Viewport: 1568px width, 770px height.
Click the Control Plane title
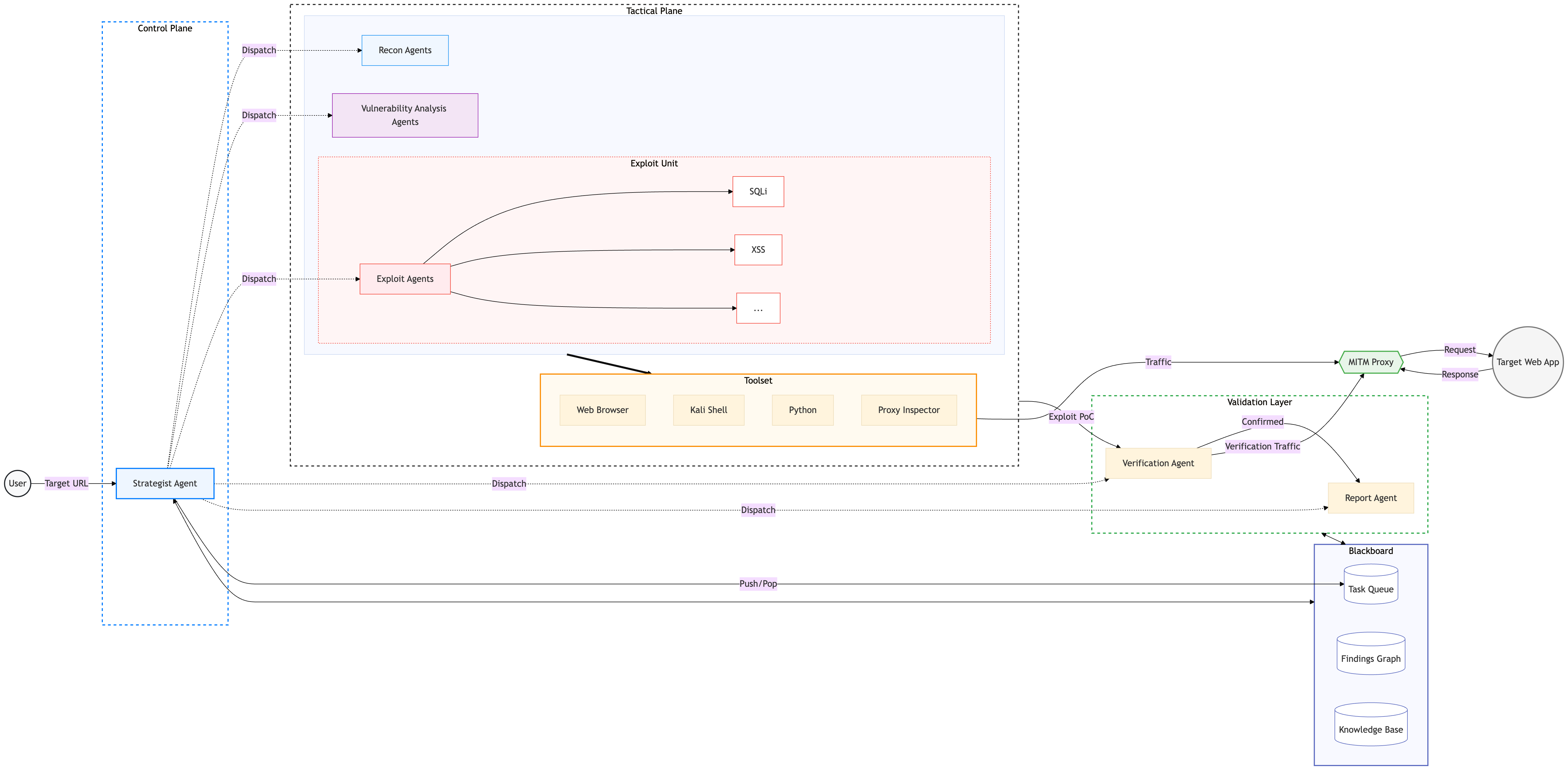pos(165,29)
